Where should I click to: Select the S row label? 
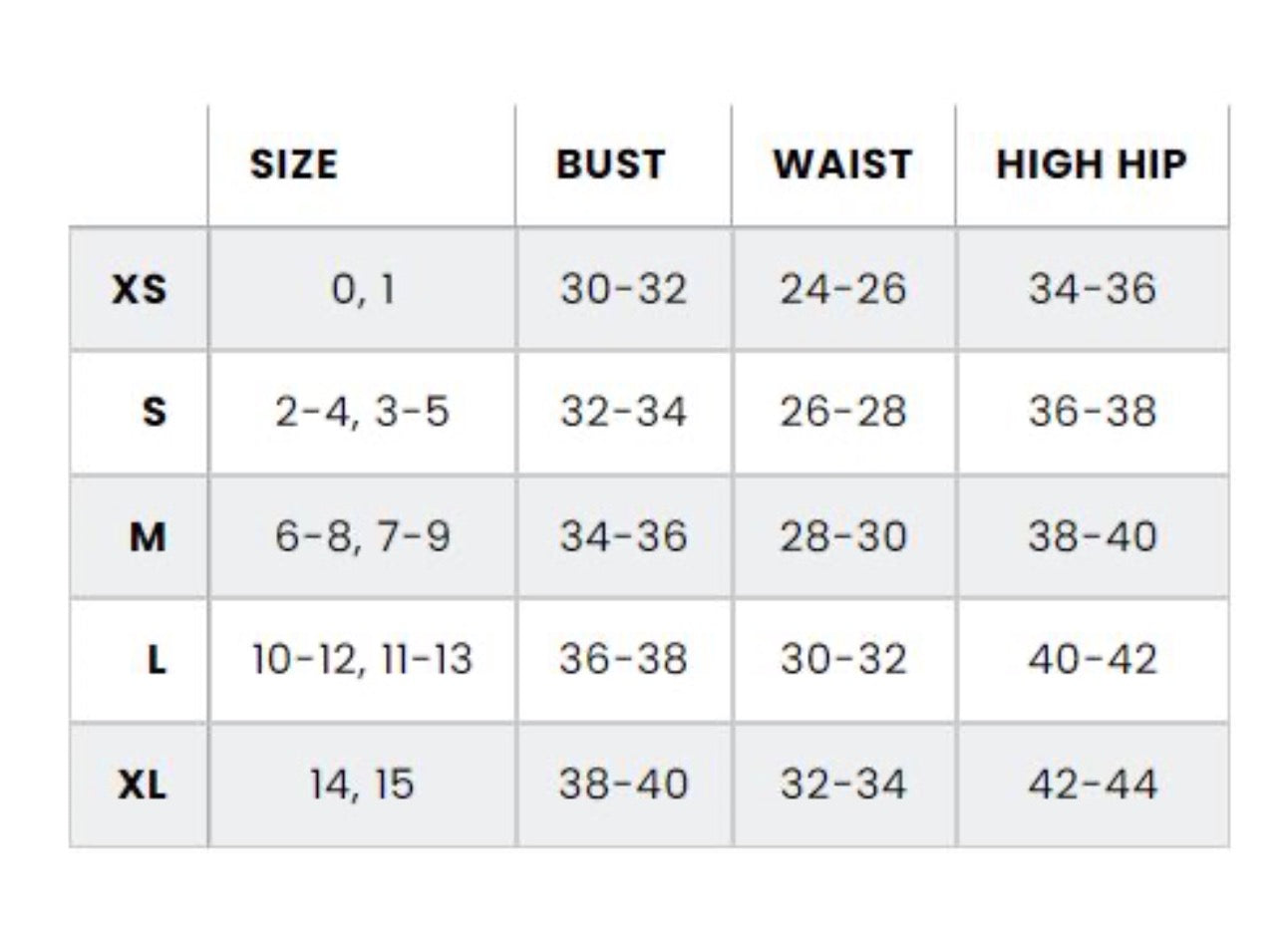click(154, 412)
